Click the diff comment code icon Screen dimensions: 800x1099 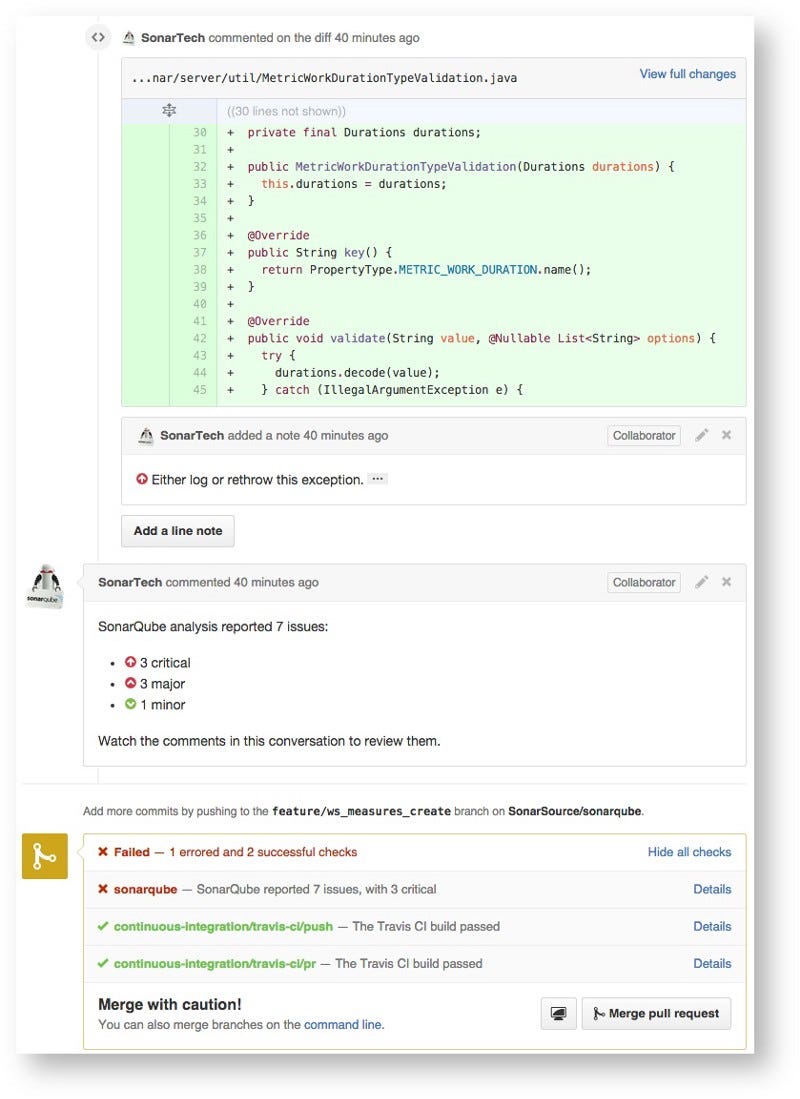point(97,38)
